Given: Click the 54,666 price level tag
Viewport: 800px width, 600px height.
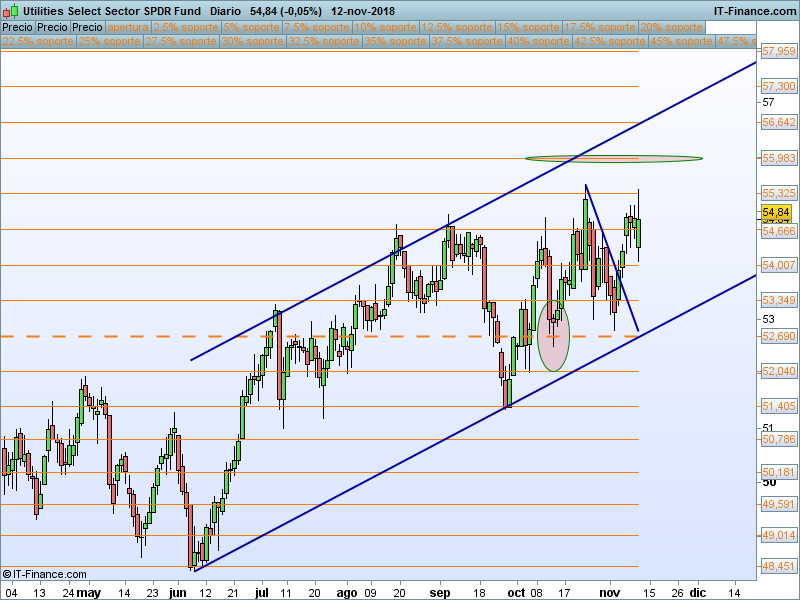Looking at the screenshot, I should click(x=779, y=231).
